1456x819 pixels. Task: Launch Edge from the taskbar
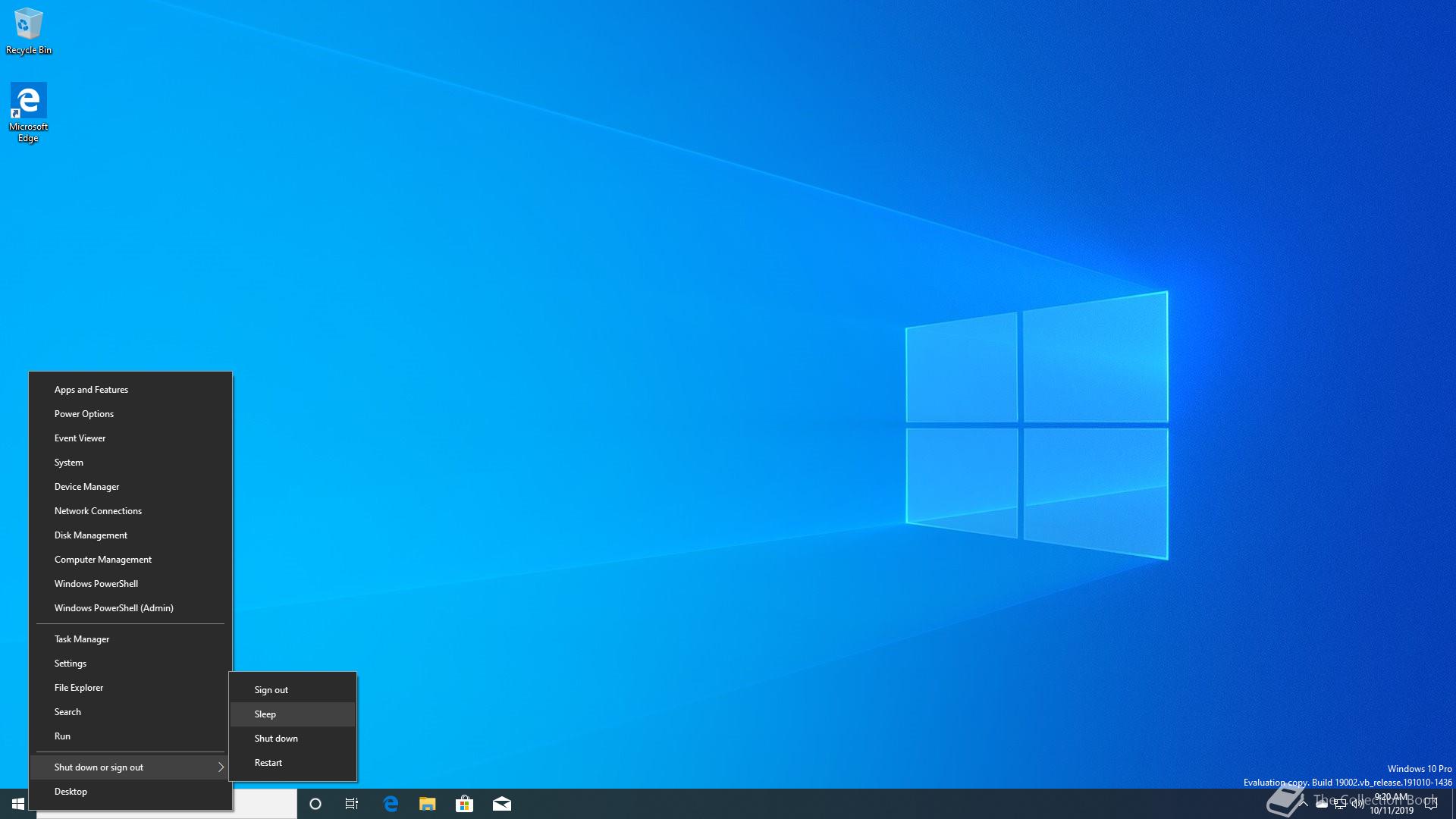click(391, 804)
